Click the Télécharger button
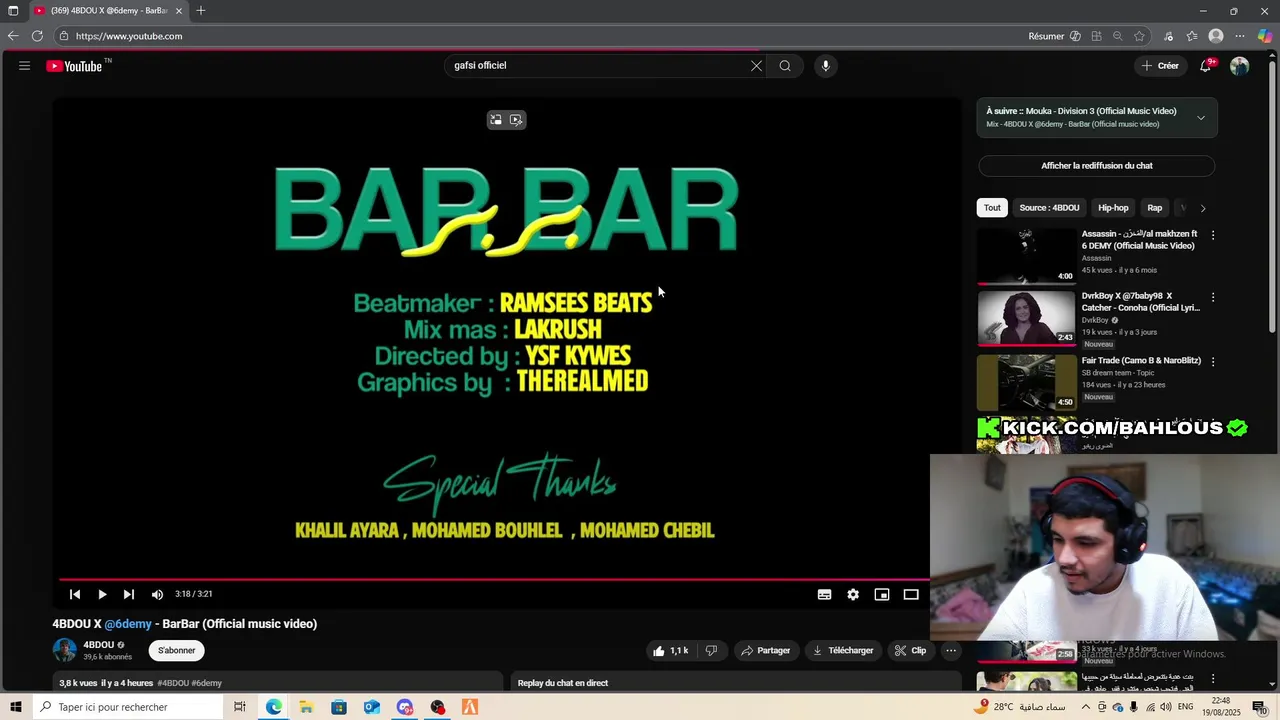 pyautogui.click(x=843, y=651)
